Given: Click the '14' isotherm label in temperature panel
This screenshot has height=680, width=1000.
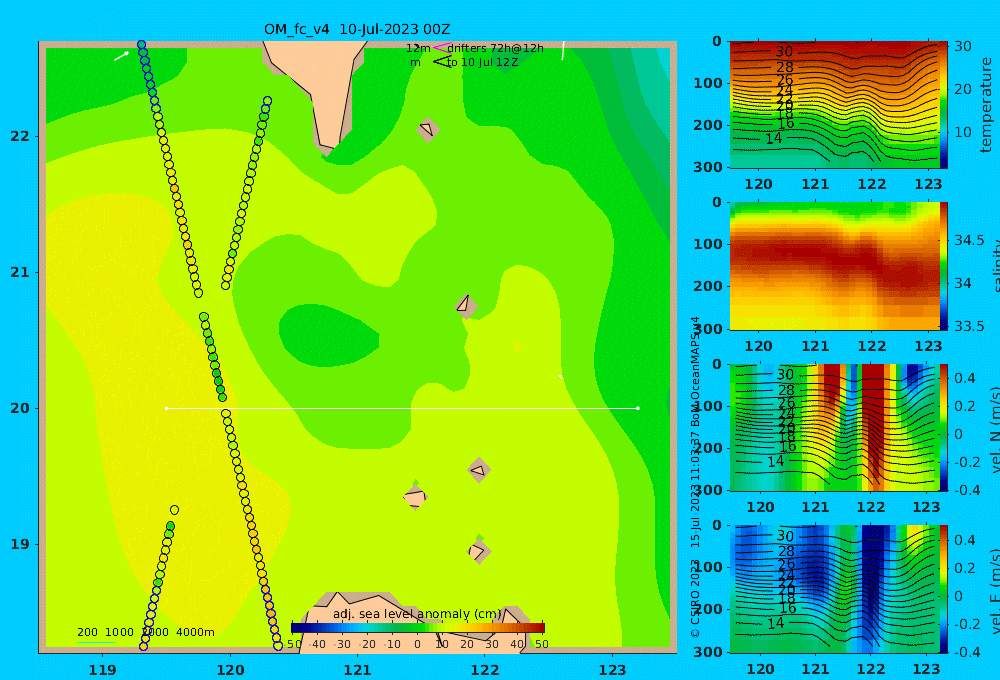Looking at the screenshot, I should pyautogui.click(x=773, y=138).
